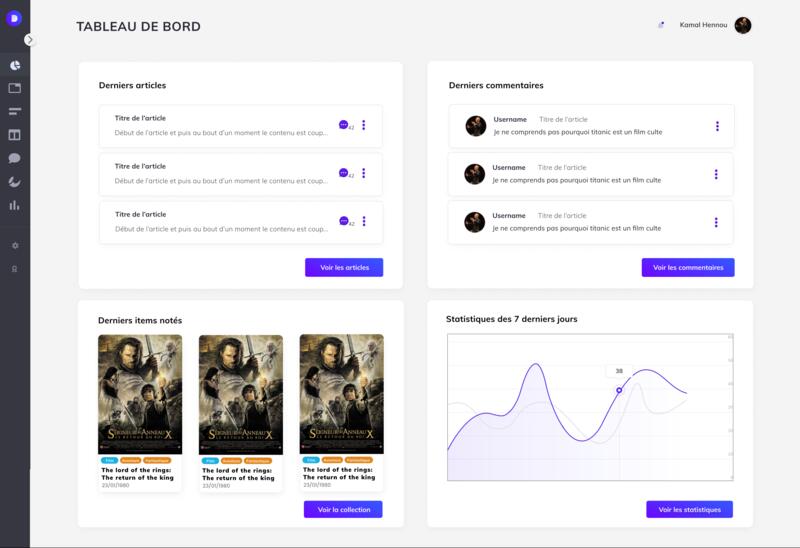800x548 pixels.
Task: Click the center card's "The lord of the rings" title
Action: (238, 474)
